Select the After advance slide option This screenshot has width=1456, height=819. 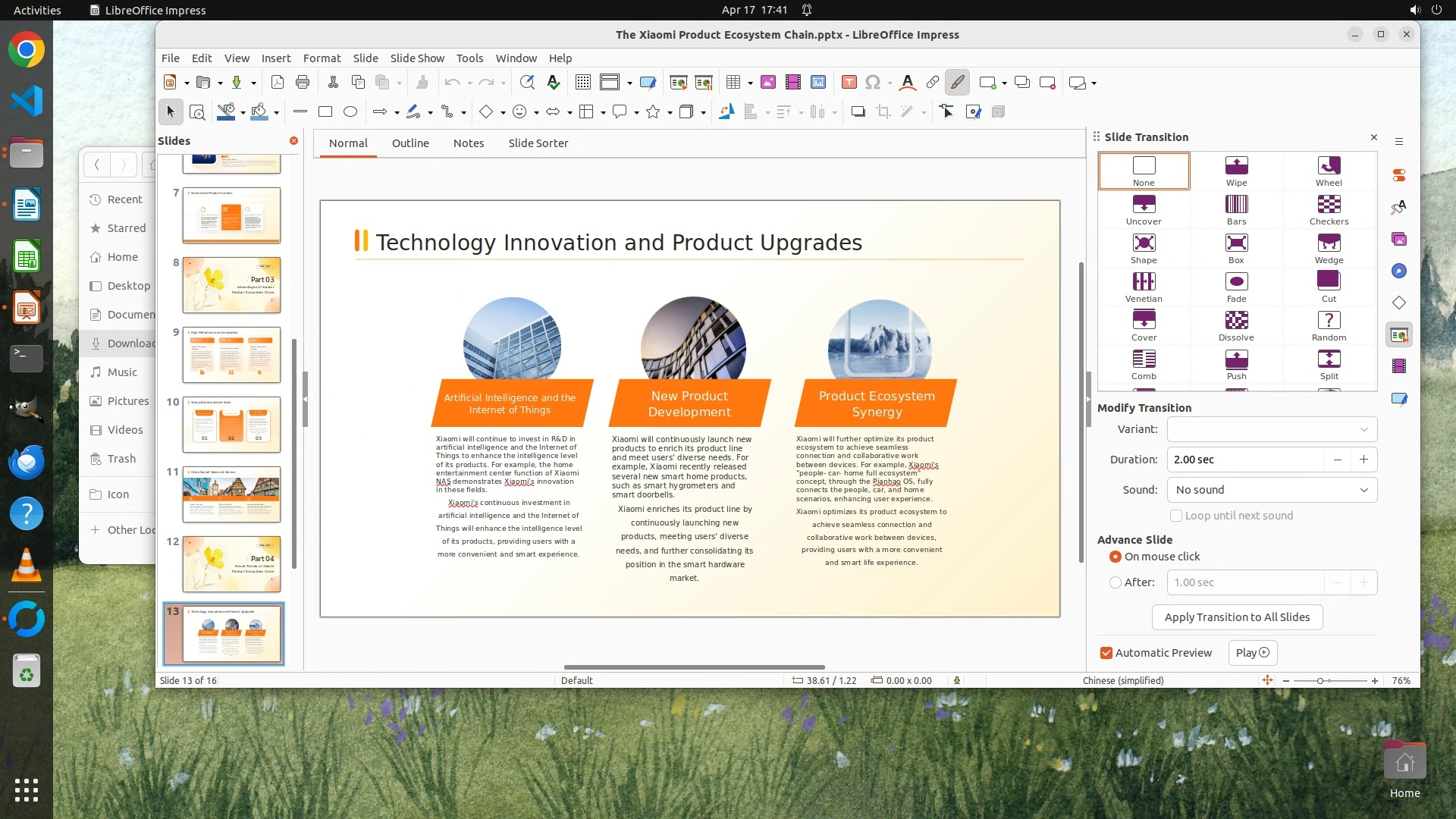click(x=1116, y=582)
